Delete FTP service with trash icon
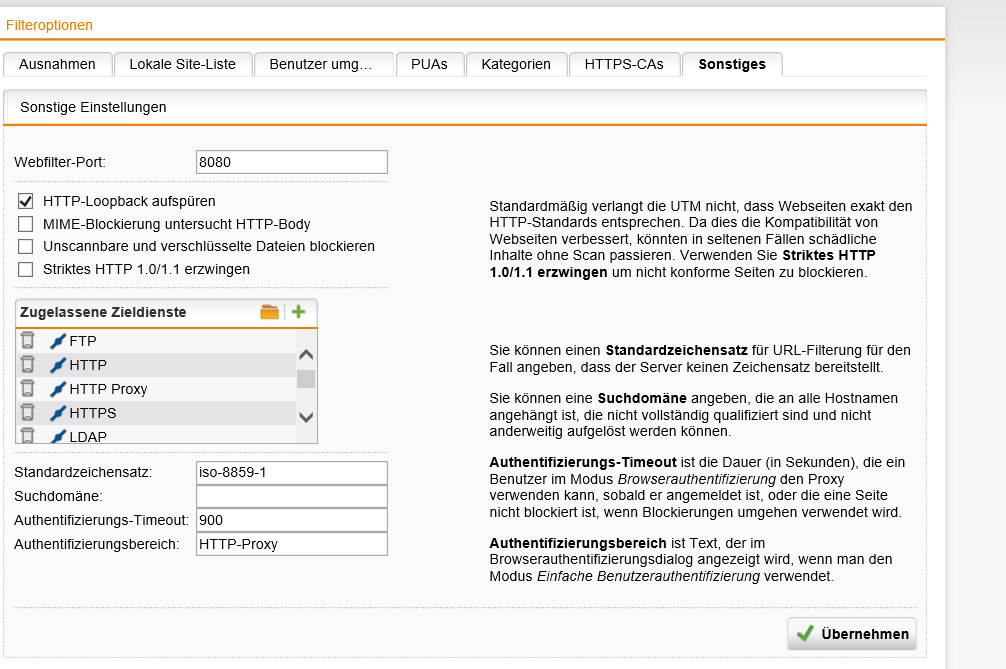 (28, 341)
